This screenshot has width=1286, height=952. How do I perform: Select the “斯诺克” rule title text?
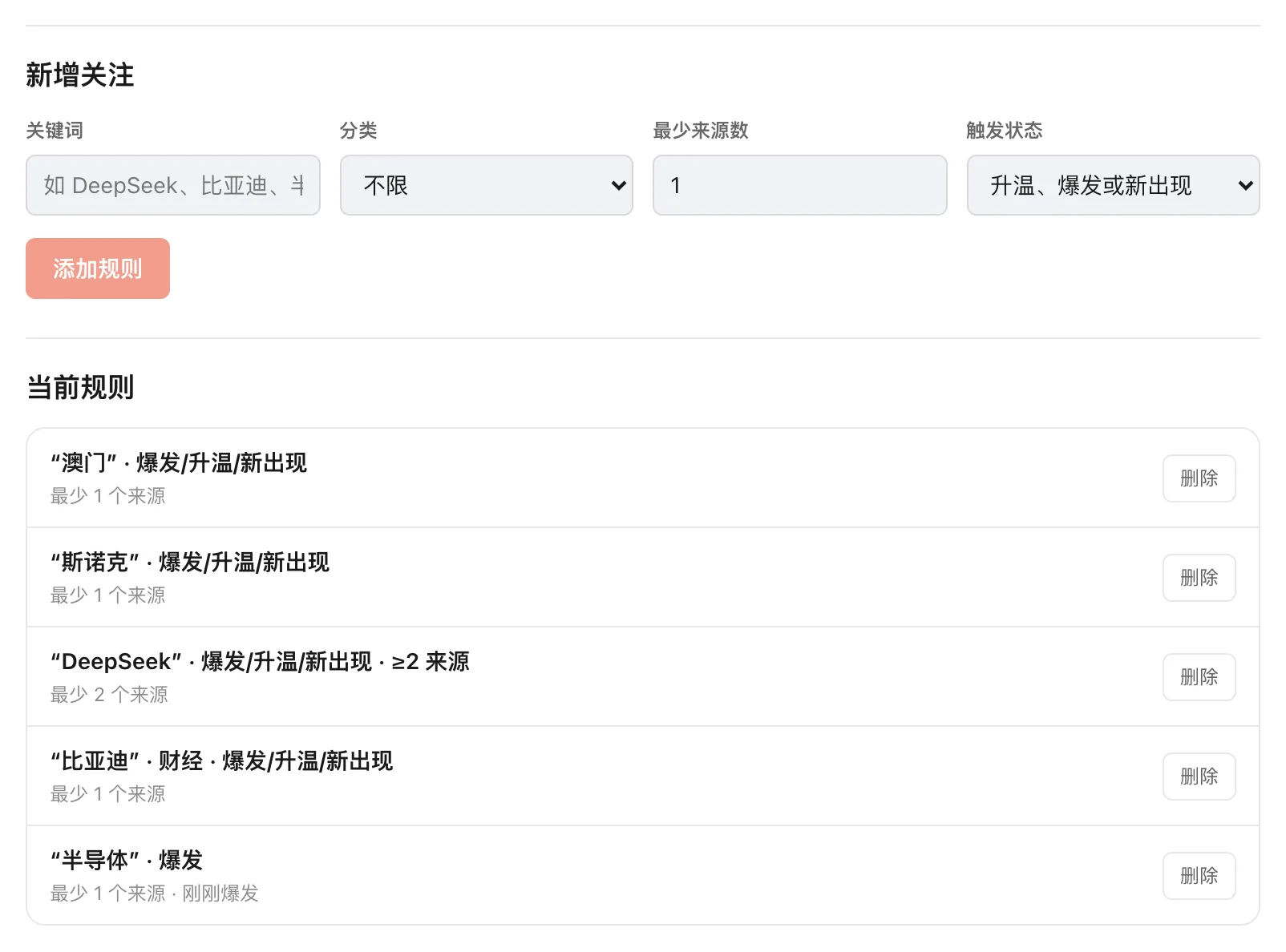pos(190,562)
